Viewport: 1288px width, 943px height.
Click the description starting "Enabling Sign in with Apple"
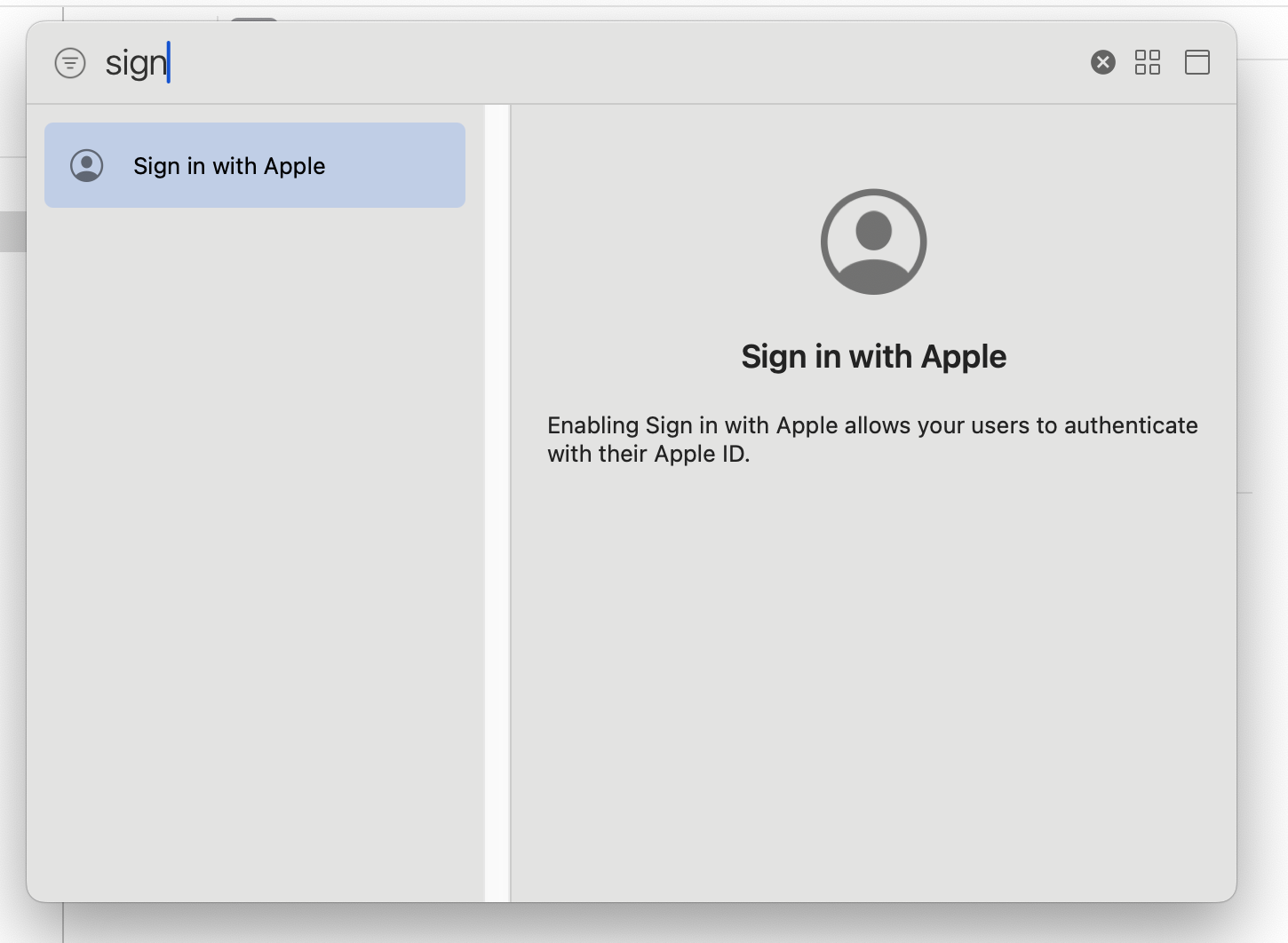coord(872,440)
